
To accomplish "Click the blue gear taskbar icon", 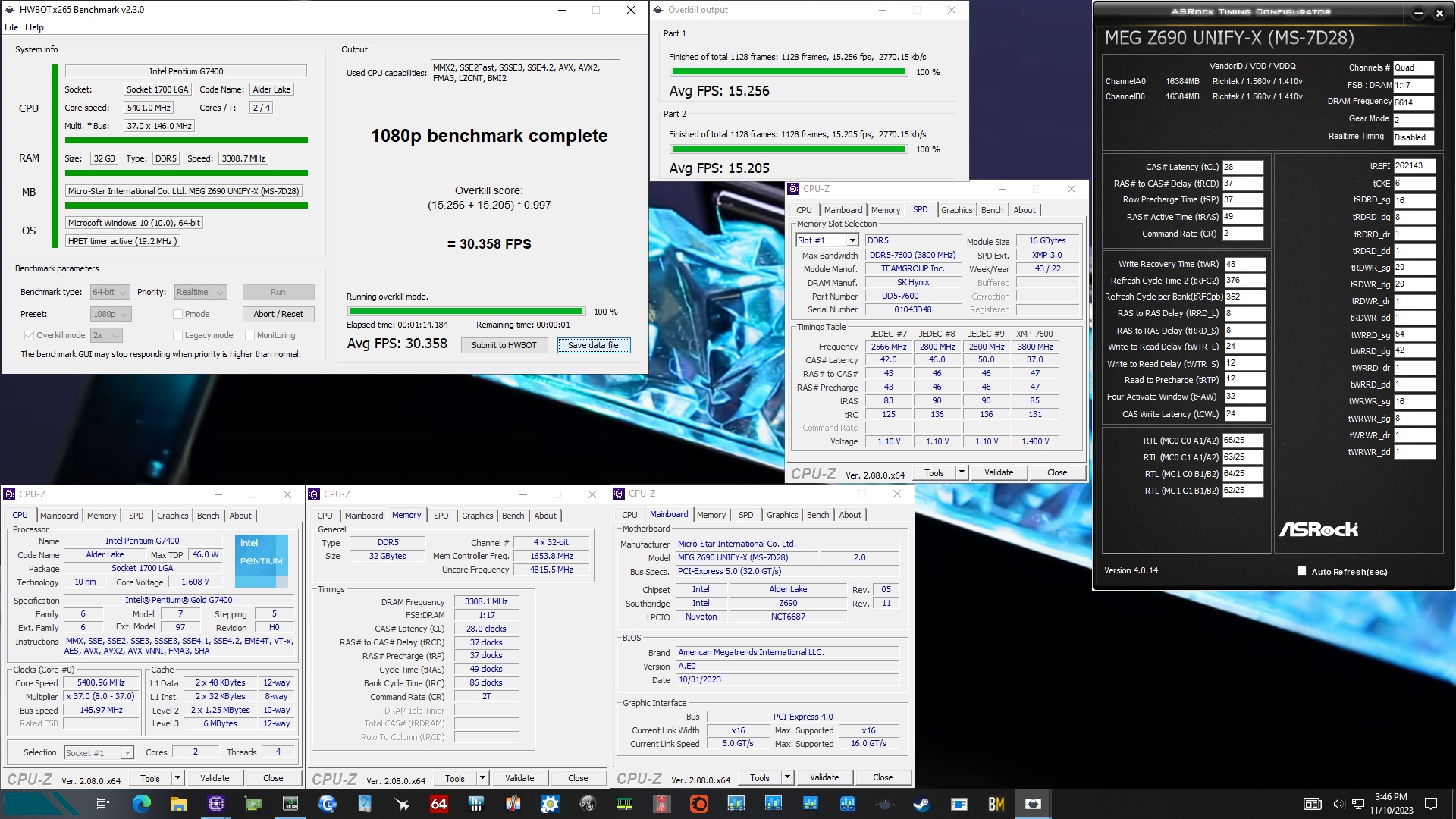I will point(550,804).
